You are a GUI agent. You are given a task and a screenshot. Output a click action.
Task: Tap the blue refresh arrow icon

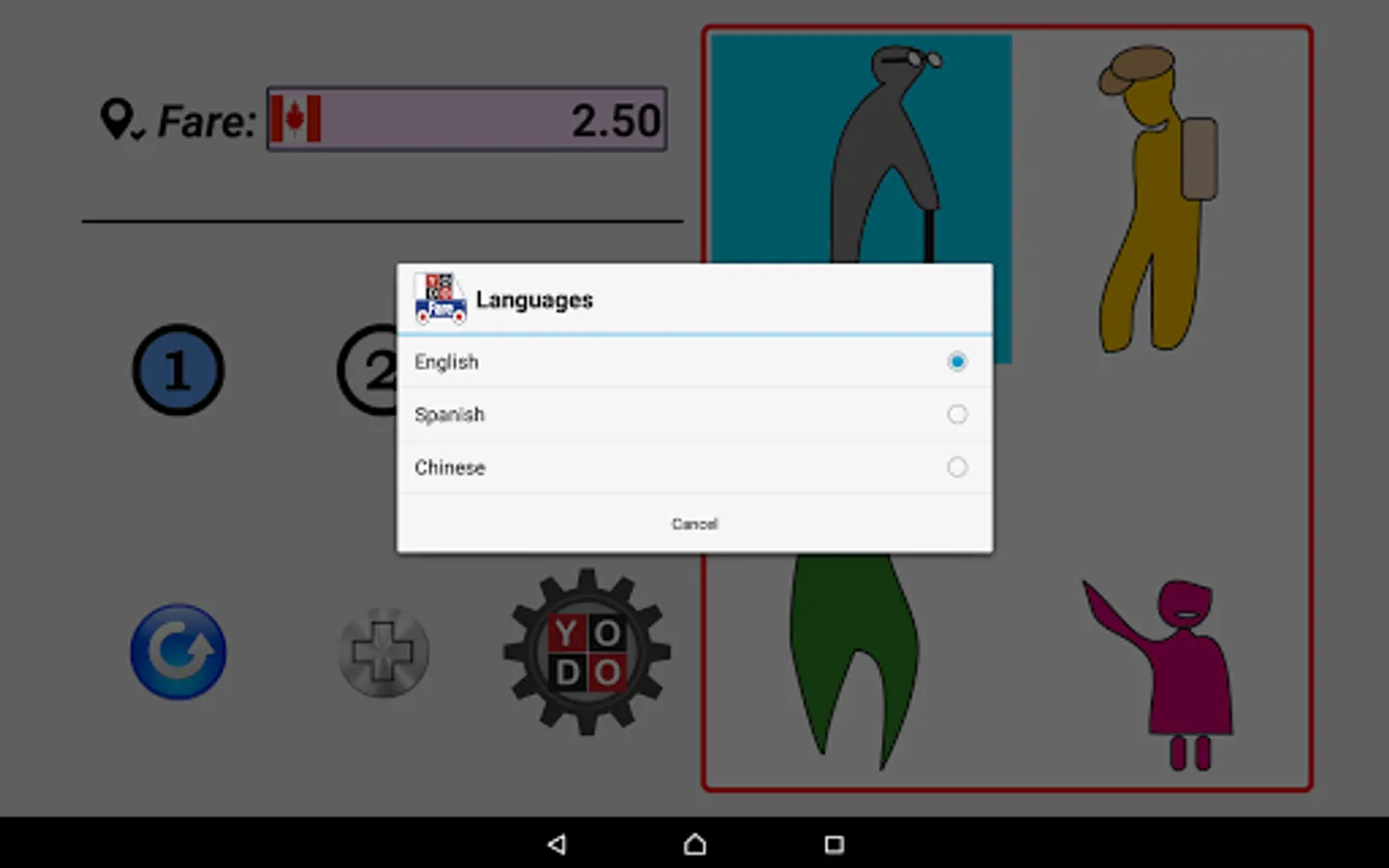pos(178,652)
